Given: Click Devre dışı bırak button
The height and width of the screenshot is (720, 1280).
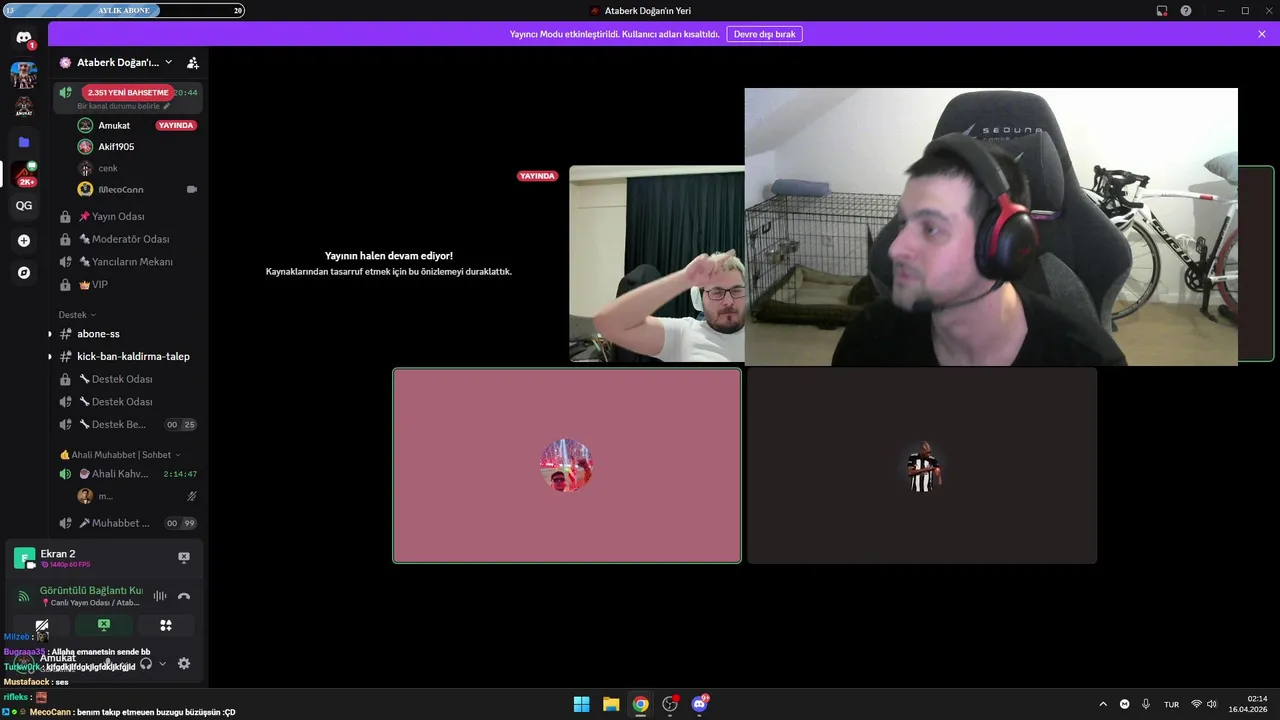Looking at the screenshot, I should click(764, 34).
